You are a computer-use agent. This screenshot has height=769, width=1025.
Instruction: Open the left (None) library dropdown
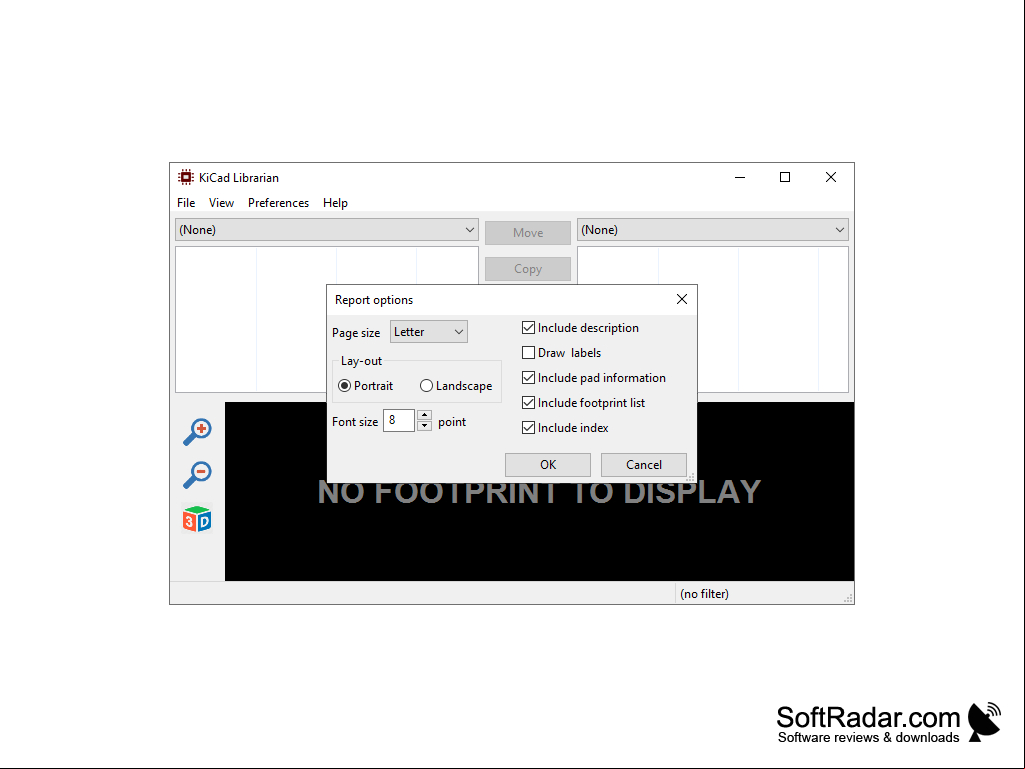click(x=327, y=230)
